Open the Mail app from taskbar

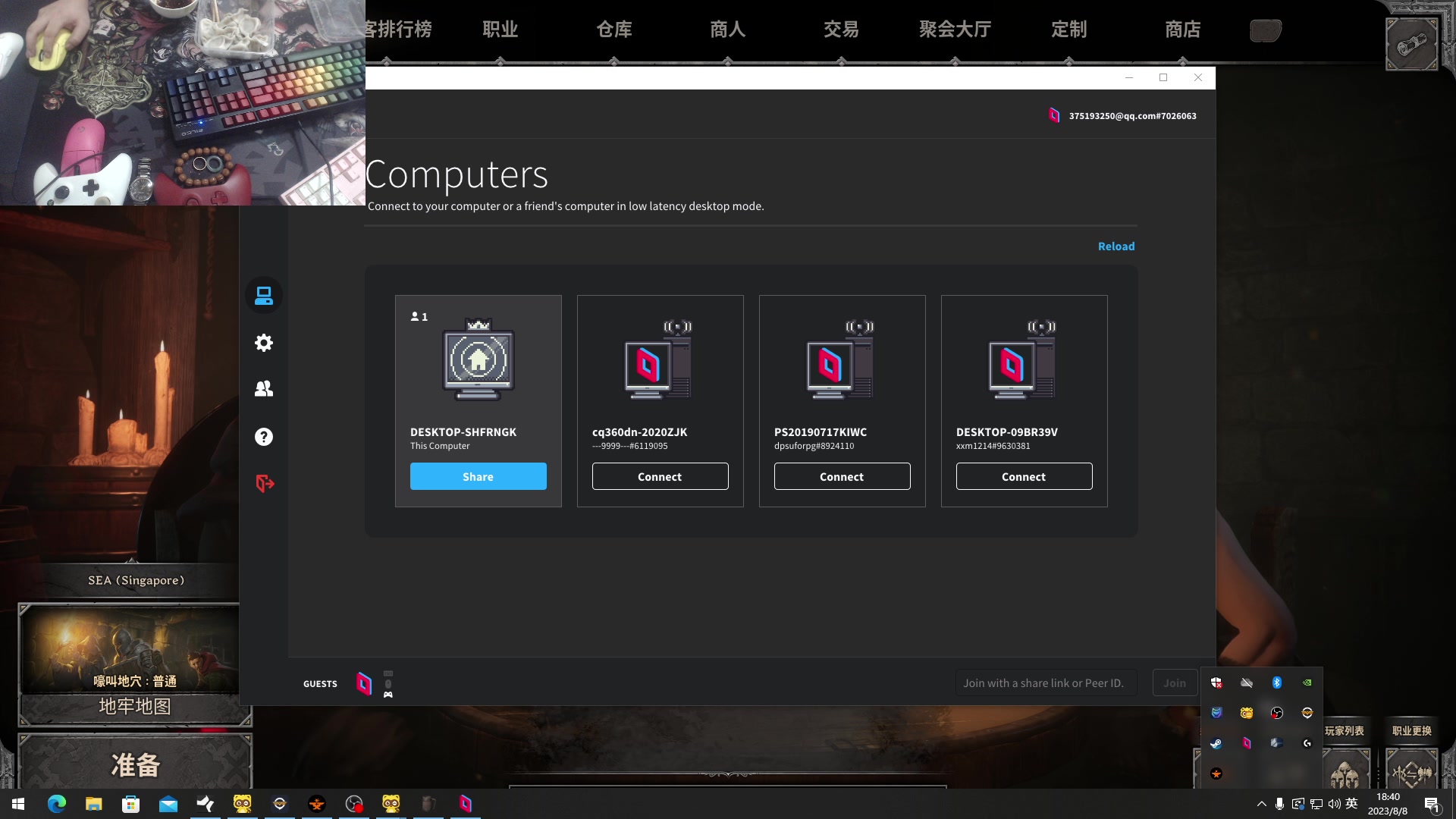(x=168, y=804)
